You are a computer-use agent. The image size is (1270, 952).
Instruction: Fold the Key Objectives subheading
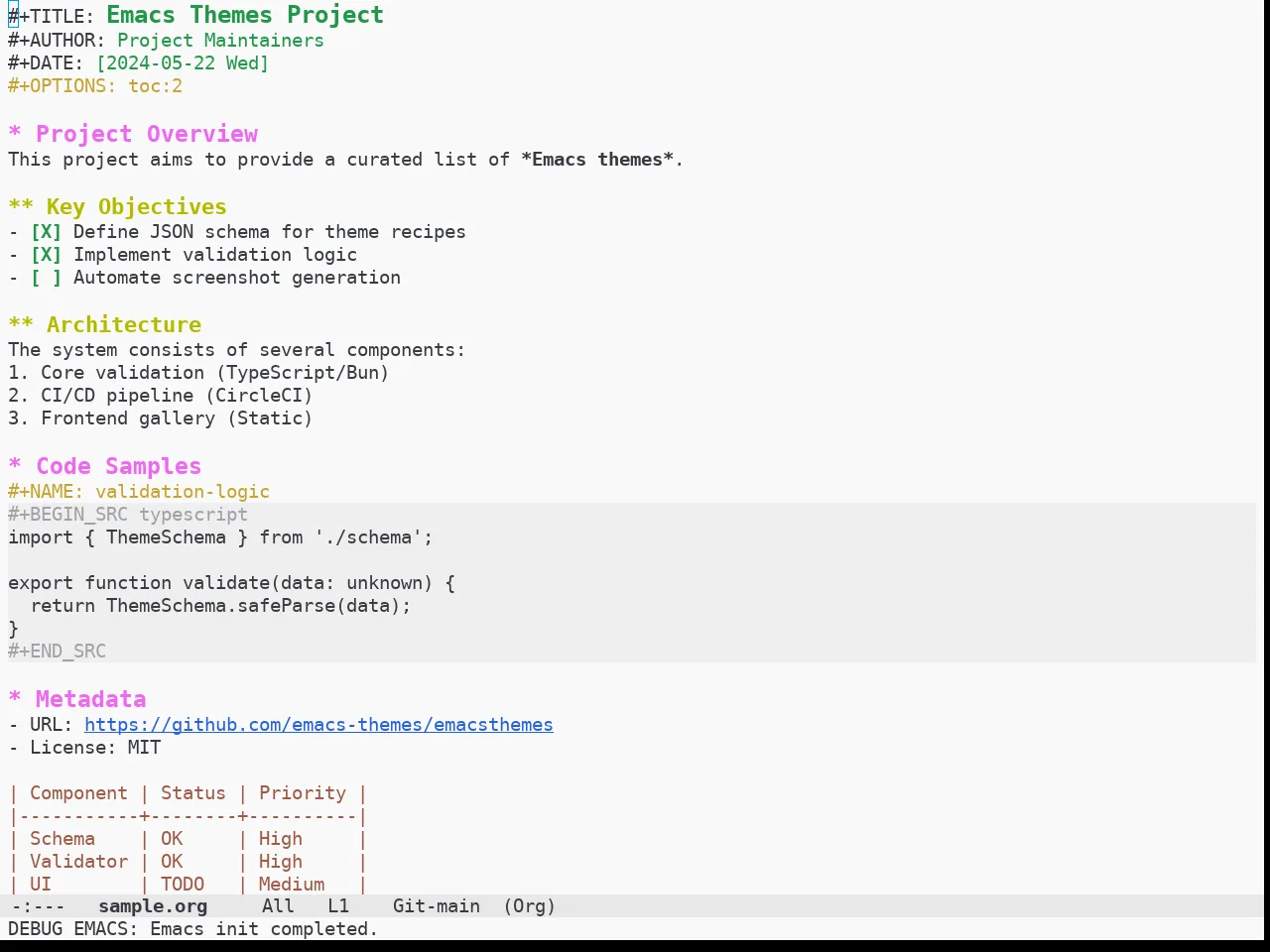click(x=21, y=207)
